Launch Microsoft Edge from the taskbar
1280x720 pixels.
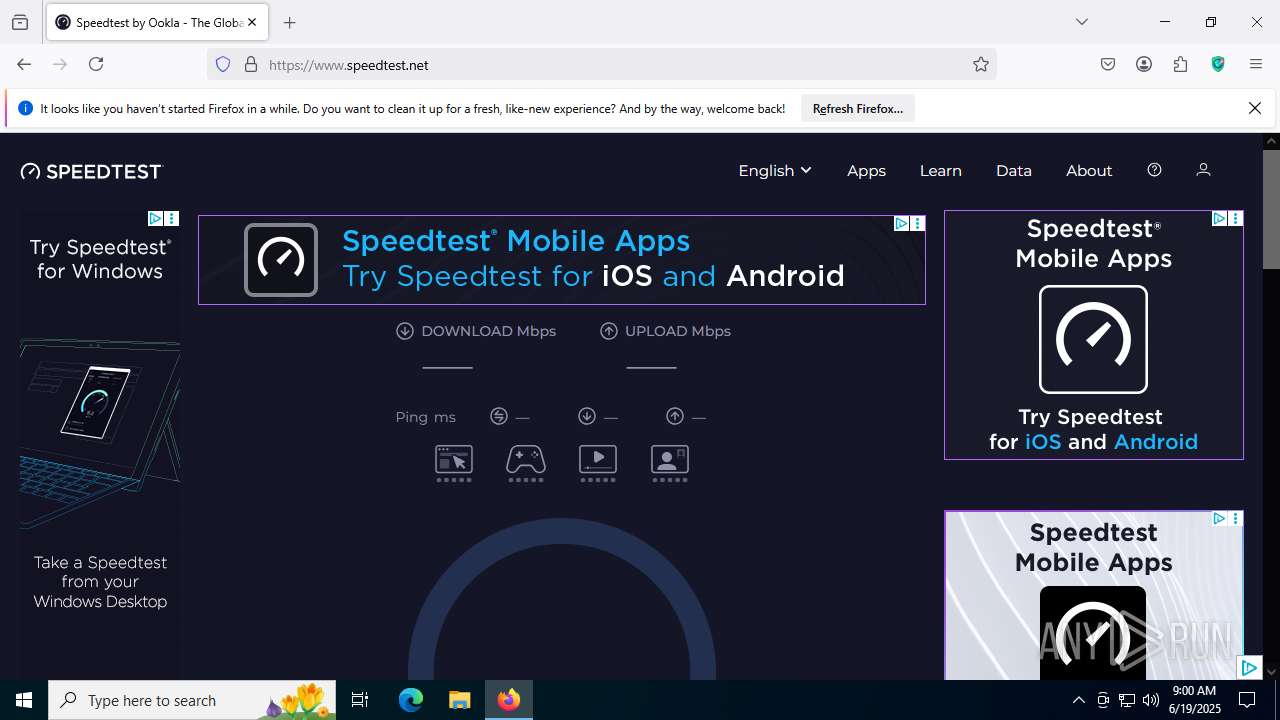(411, 700)
